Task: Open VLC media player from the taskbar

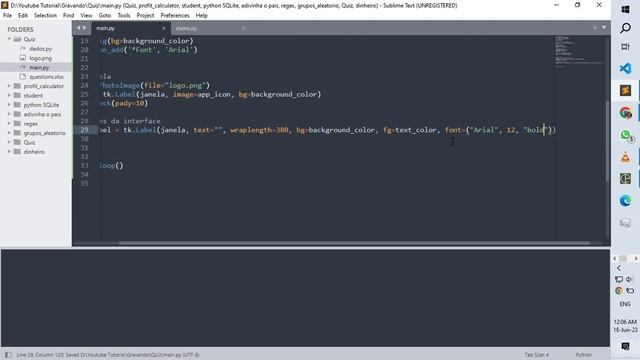Action: (625, 157)
